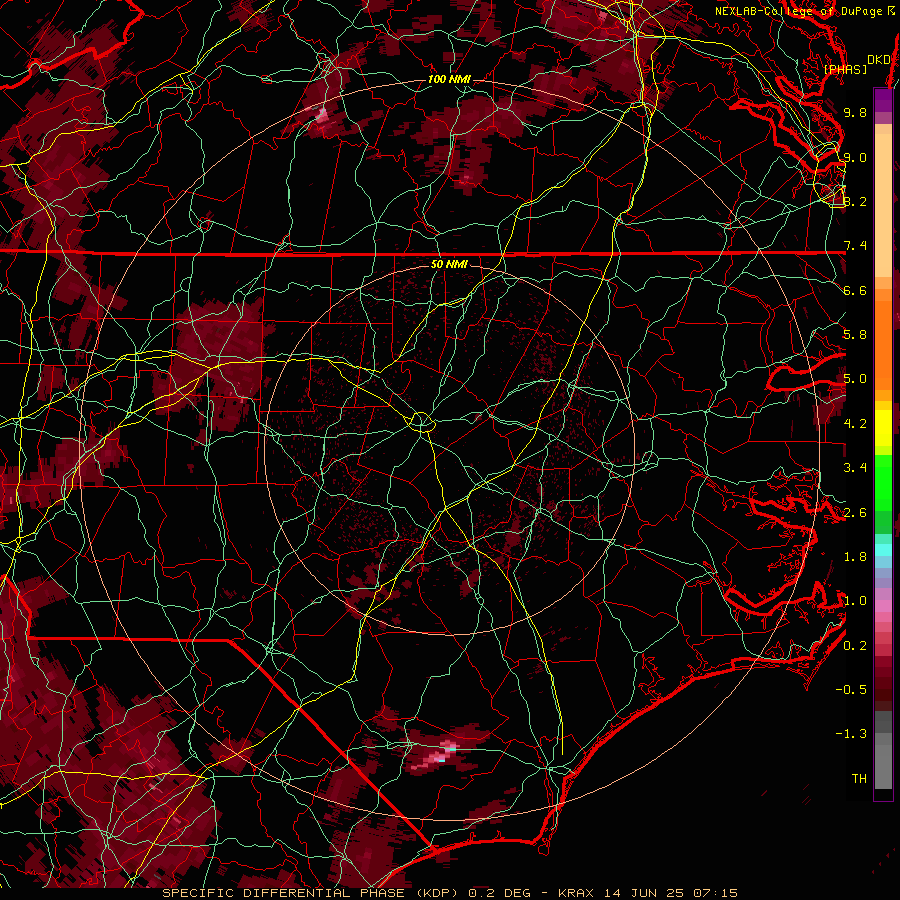900x900 pixels.
Task: Click the 2.6 scale value
Action: click(855, 513)
